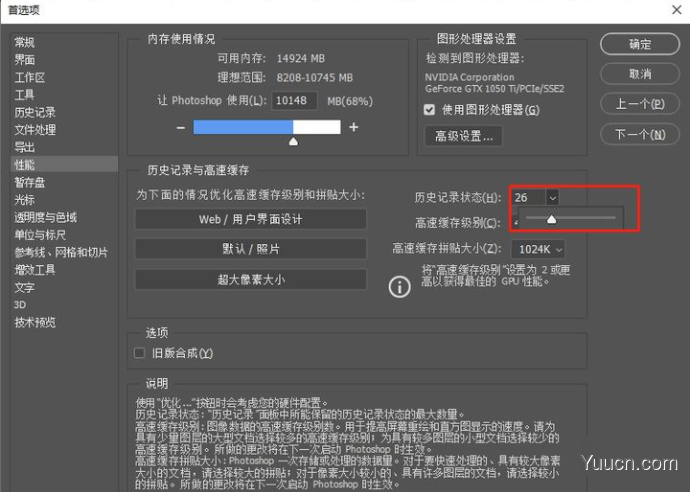This screenshot has width=690, height=492.
Task: Open 参考线、网格和切片 settings
Action: tap(61, 252)
